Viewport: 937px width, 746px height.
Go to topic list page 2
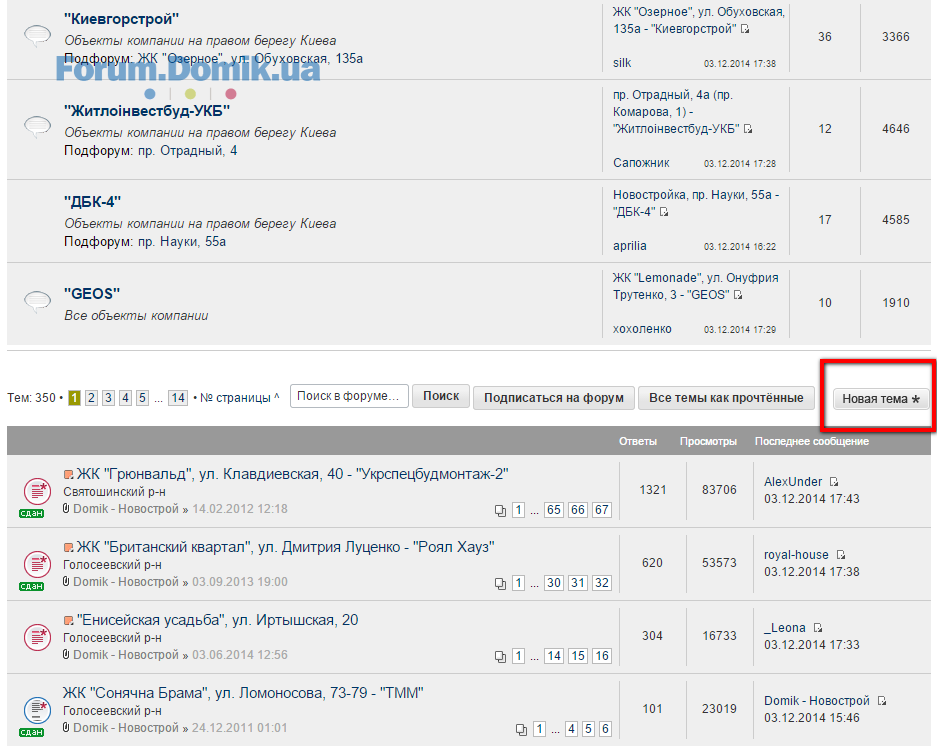pos(91,398)
